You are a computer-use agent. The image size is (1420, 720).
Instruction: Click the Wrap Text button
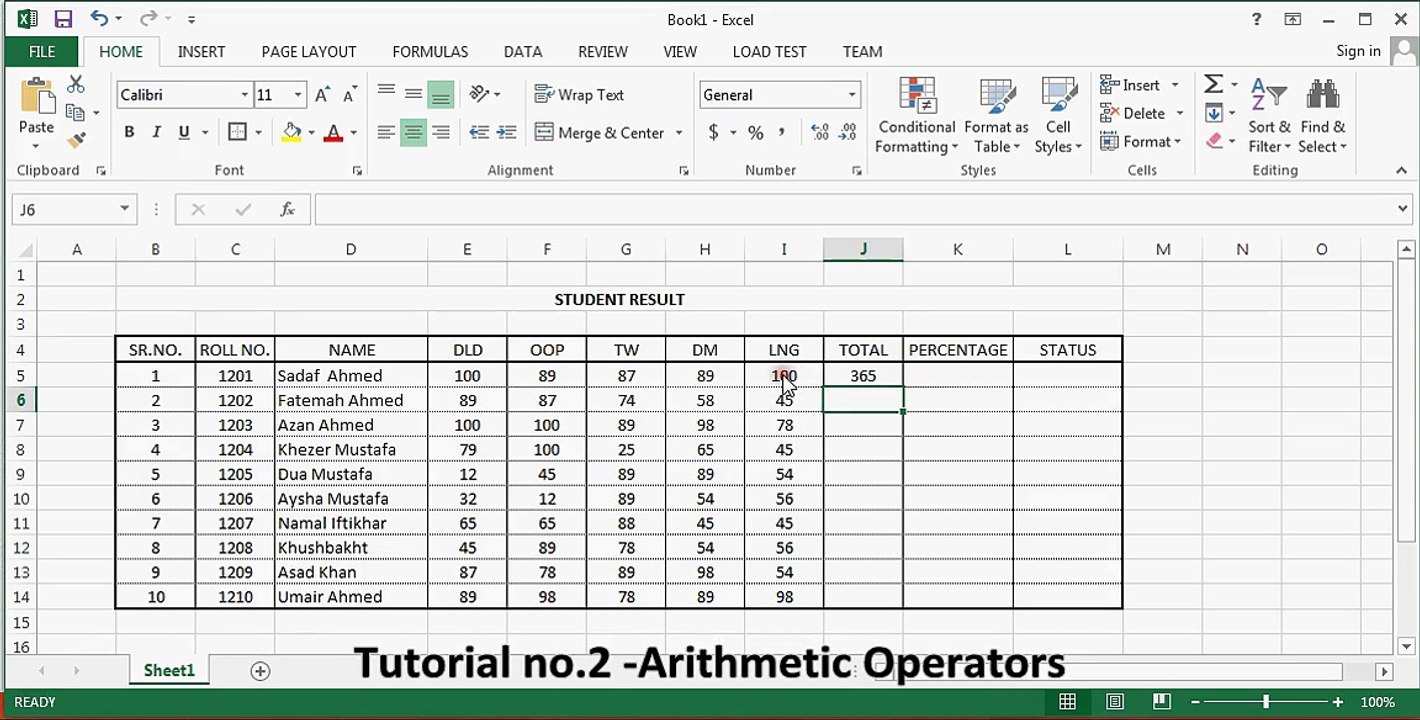580,95
